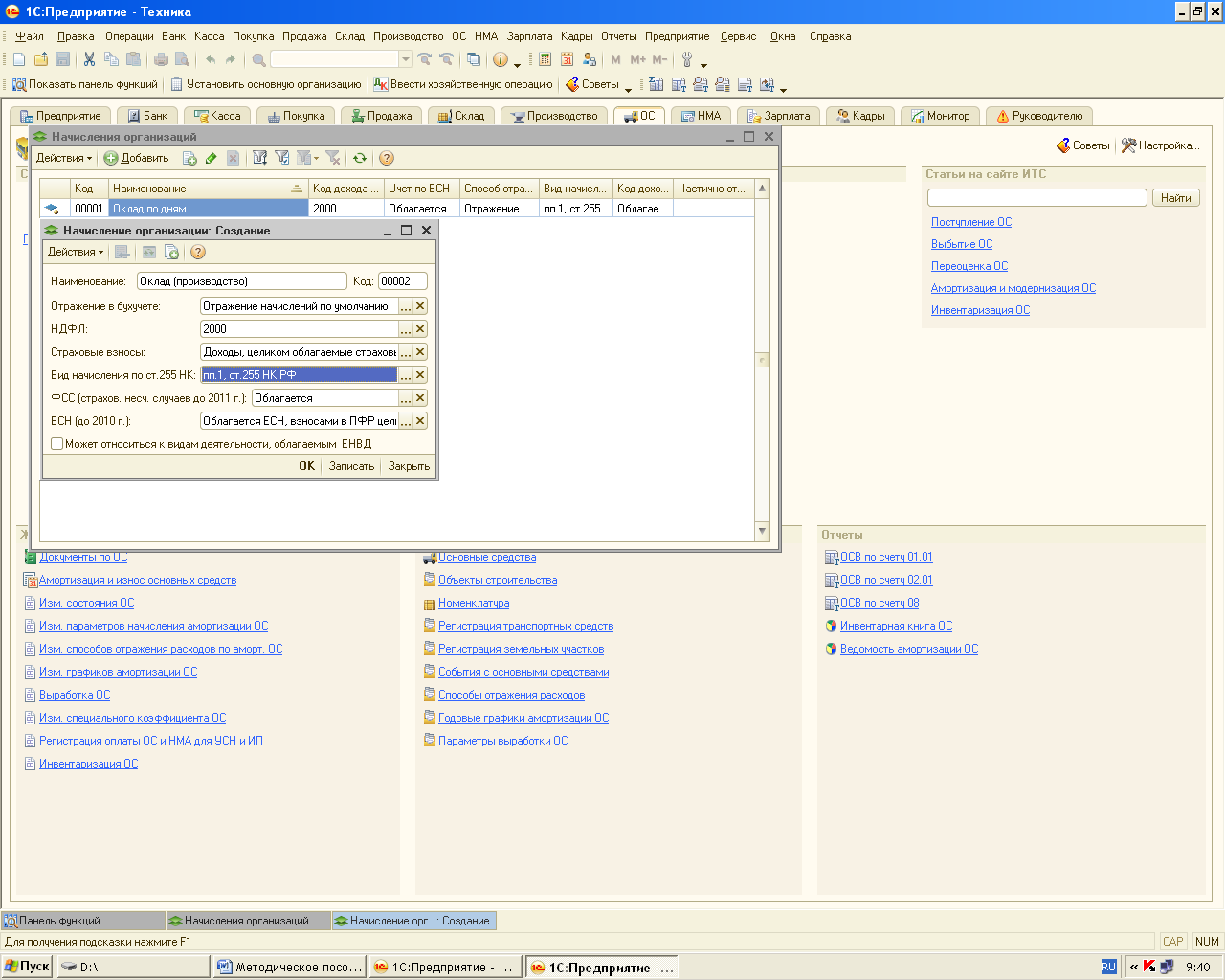This screenshot has height=980, width=1225.
Task: Open the Производство menu
Action: (409, 36)
